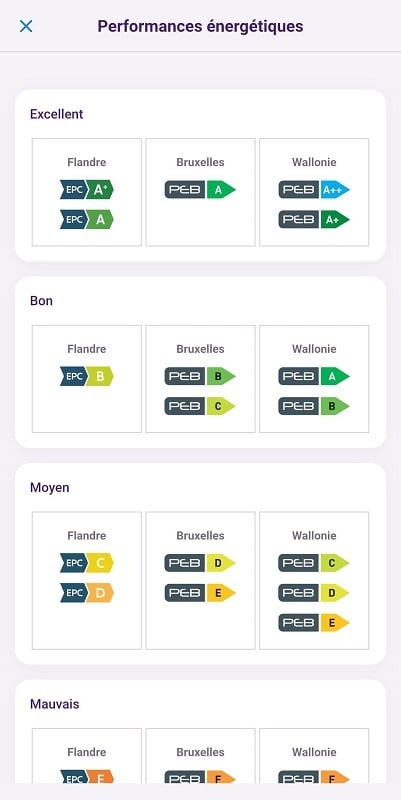The width and height of the screenshot is (401, 800).
Task: Click the Wallonie PEB A label under Bon
Action: coord(314,377)
